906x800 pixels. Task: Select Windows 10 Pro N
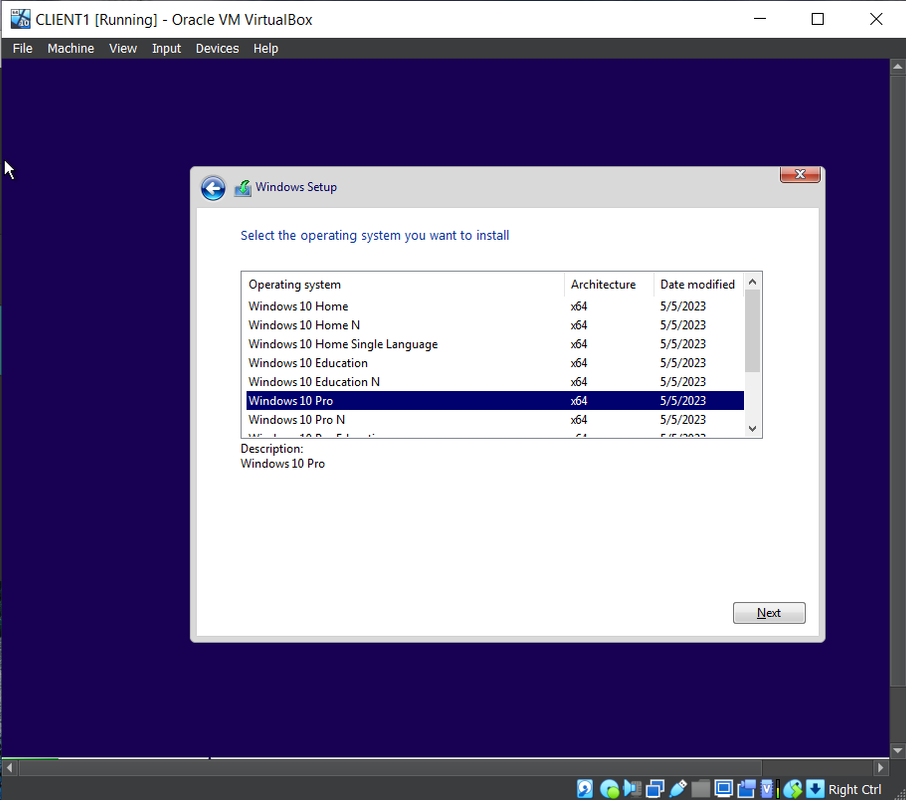(495, 420)
